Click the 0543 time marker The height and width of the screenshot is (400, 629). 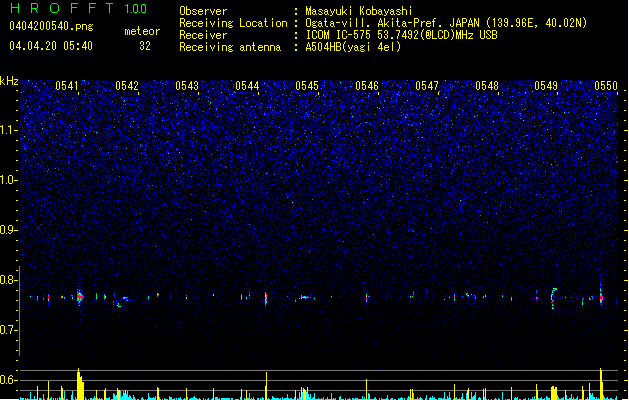187,86
